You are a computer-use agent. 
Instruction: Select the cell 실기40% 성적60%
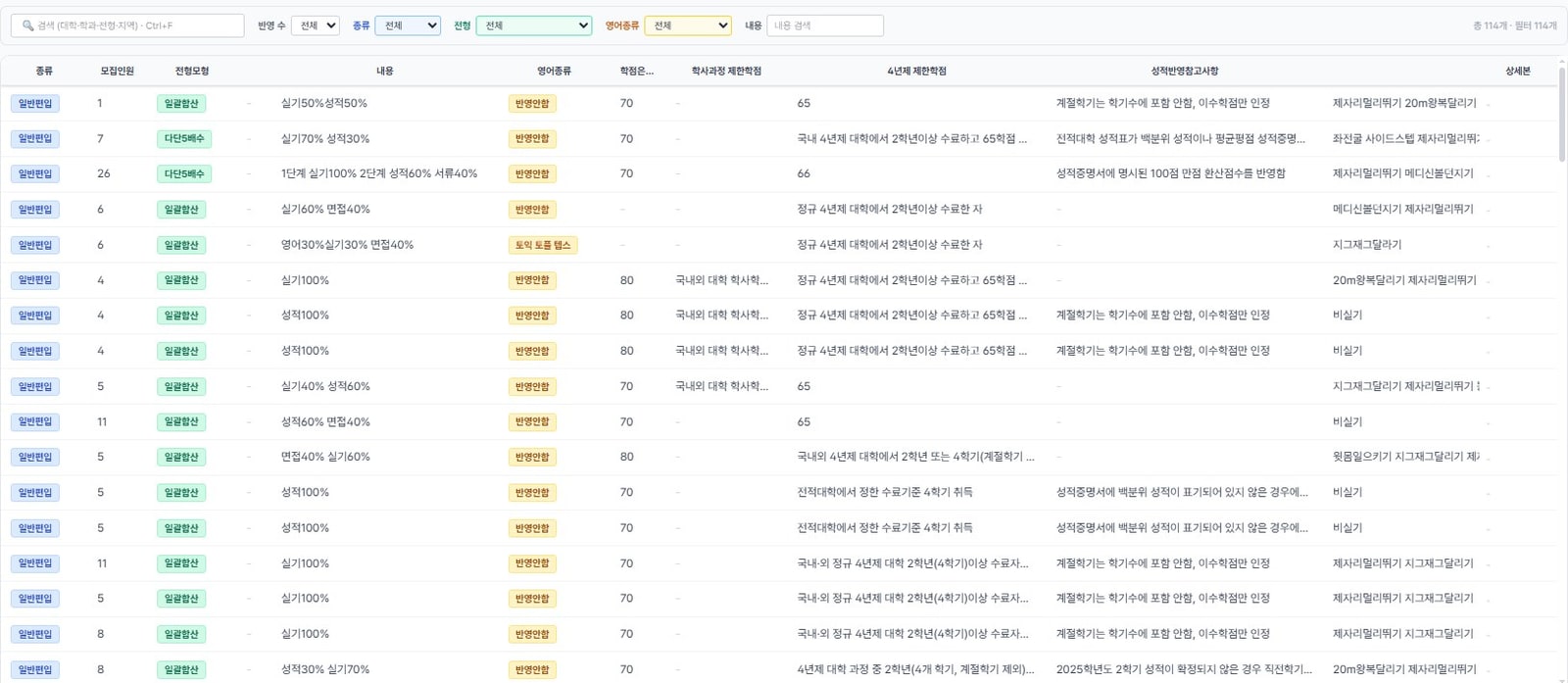325,386
